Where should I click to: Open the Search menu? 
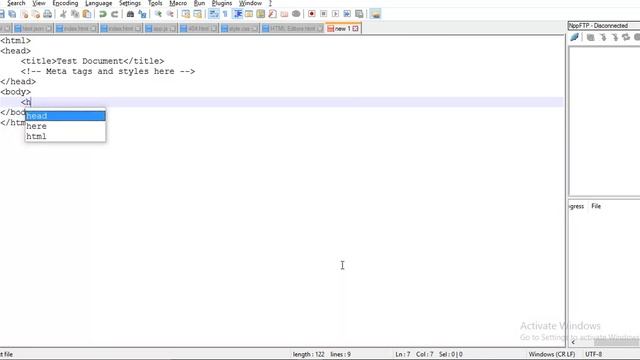[16, 3]
